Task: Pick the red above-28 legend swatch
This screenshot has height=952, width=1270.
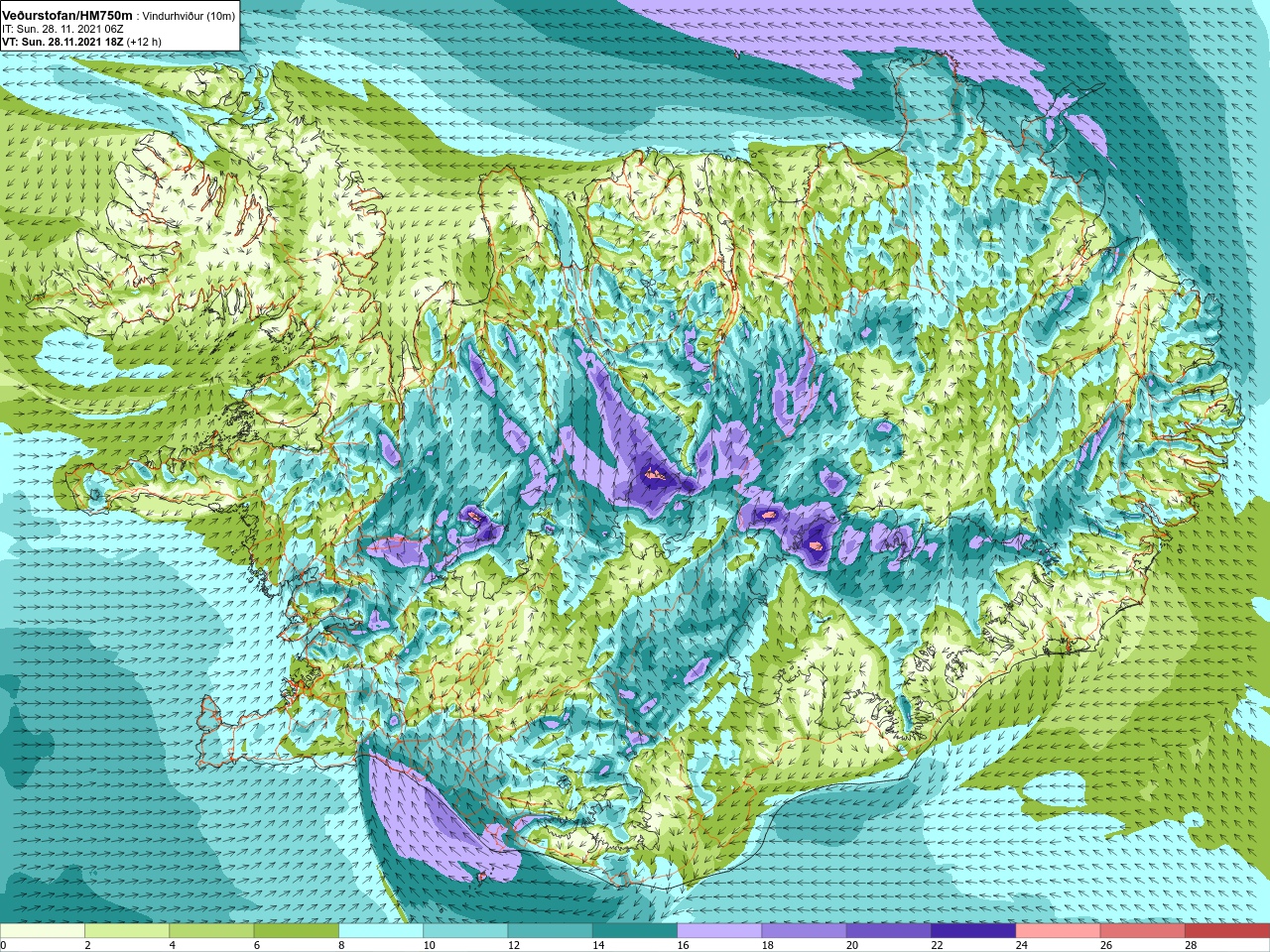Action: tap(1228, 931)
